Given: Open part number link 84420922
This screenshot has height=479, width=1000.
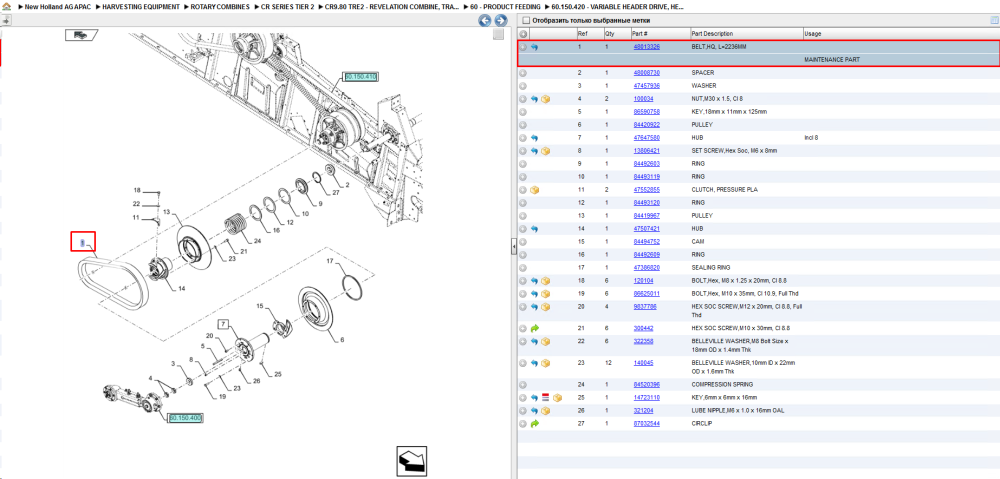Looking at the screenshot, I should (646, 125).
